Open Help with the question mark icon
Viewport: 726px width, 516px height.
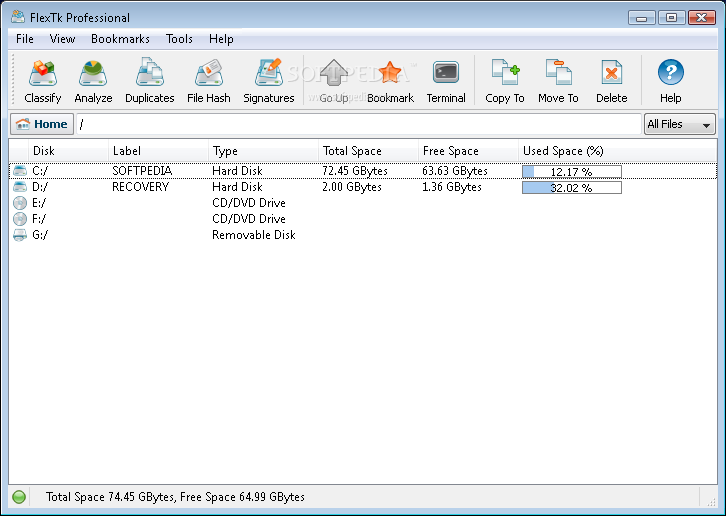670,80
